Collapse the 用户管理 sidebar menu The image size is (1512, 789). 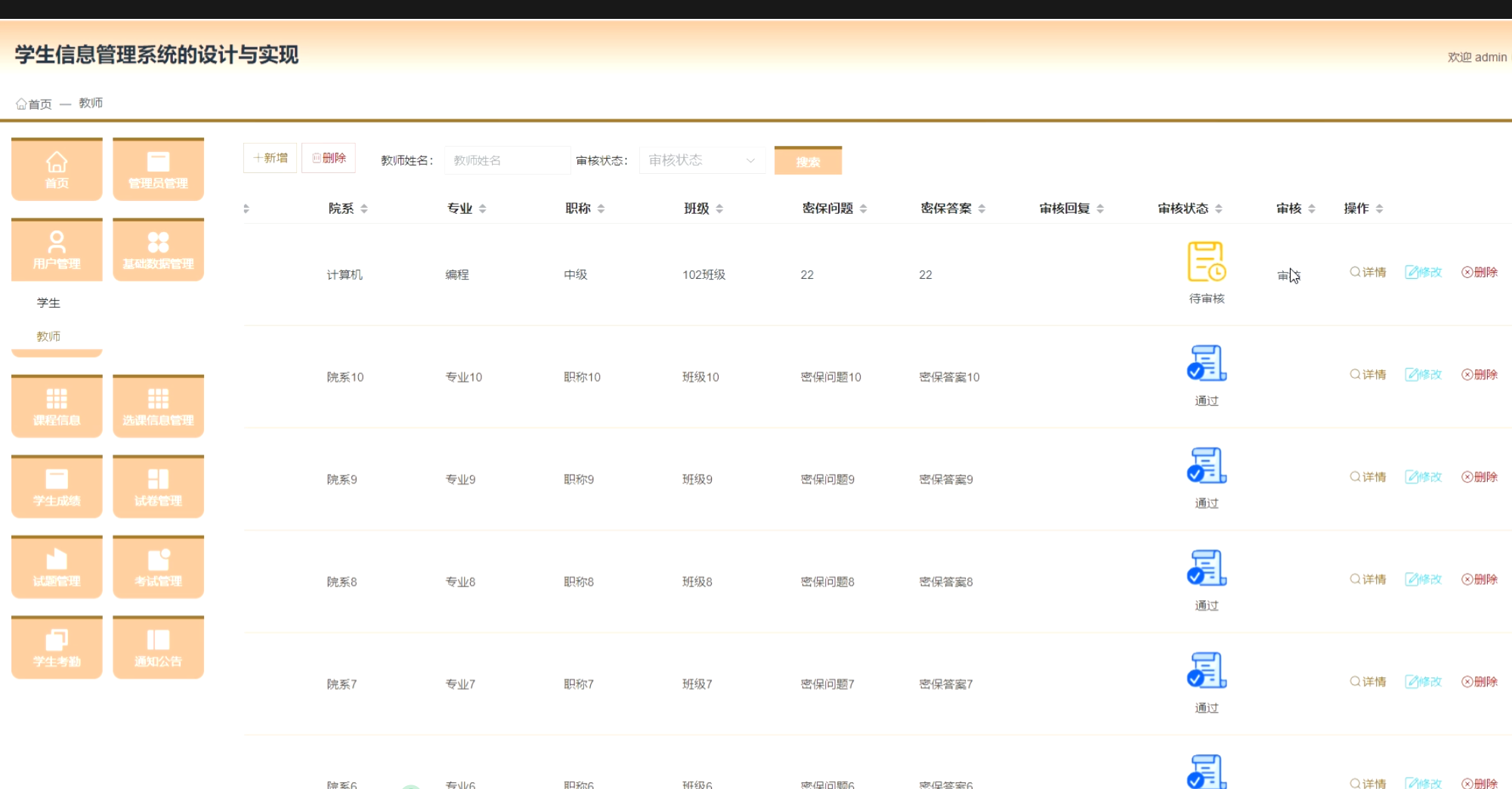coord(57,251)
